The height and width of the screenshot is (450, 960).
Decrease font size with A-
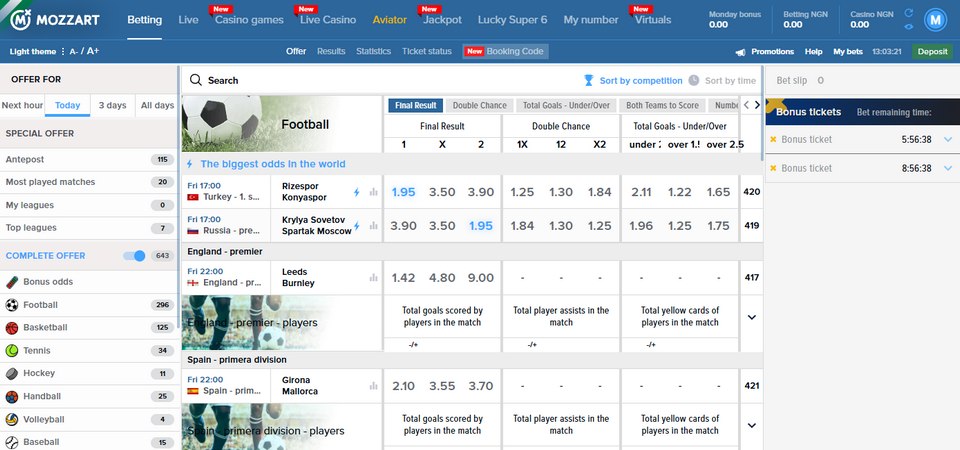pos(73,52)
